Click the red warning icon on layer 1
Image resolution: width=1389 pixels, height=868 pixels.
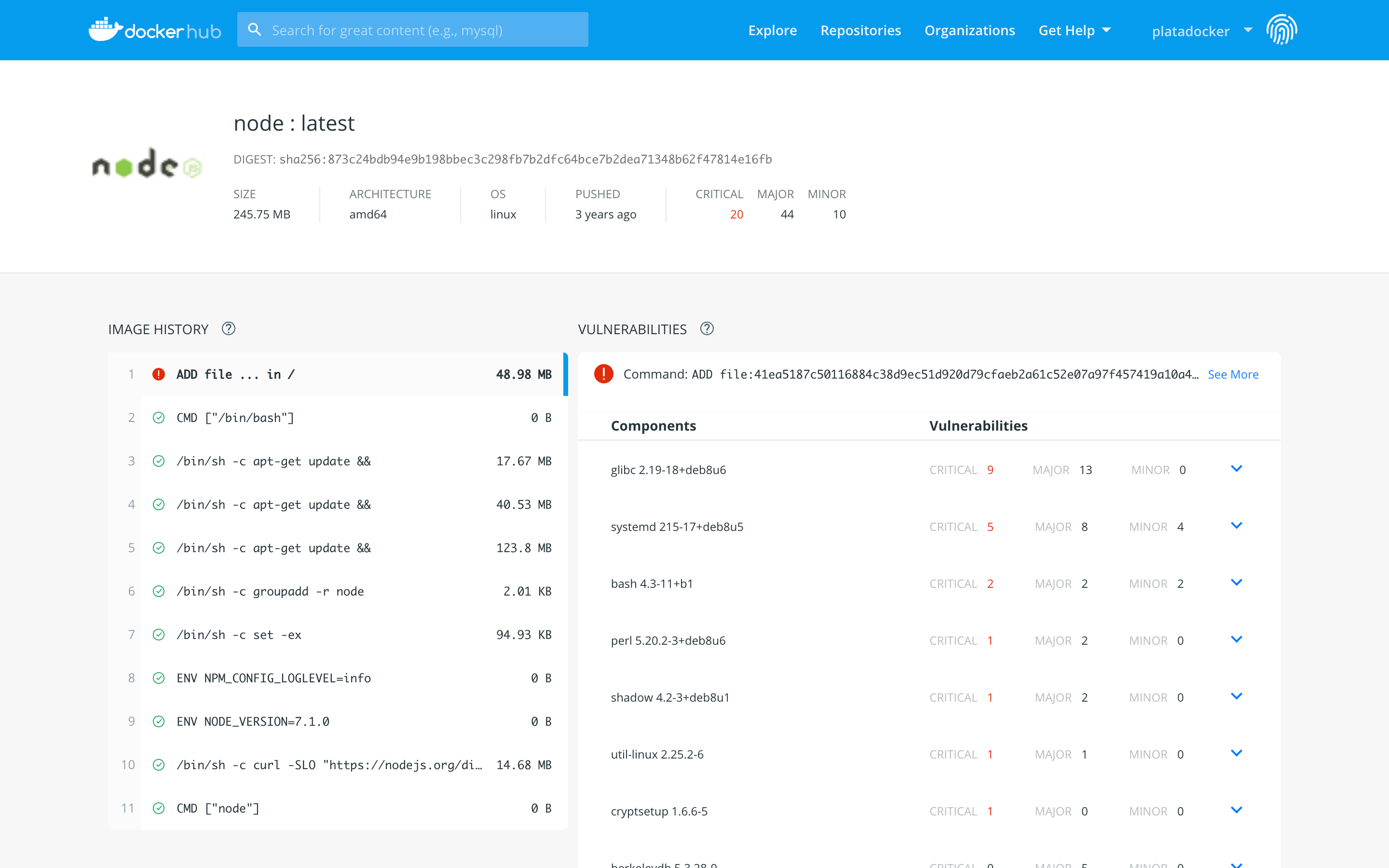(x=159, y=374)
